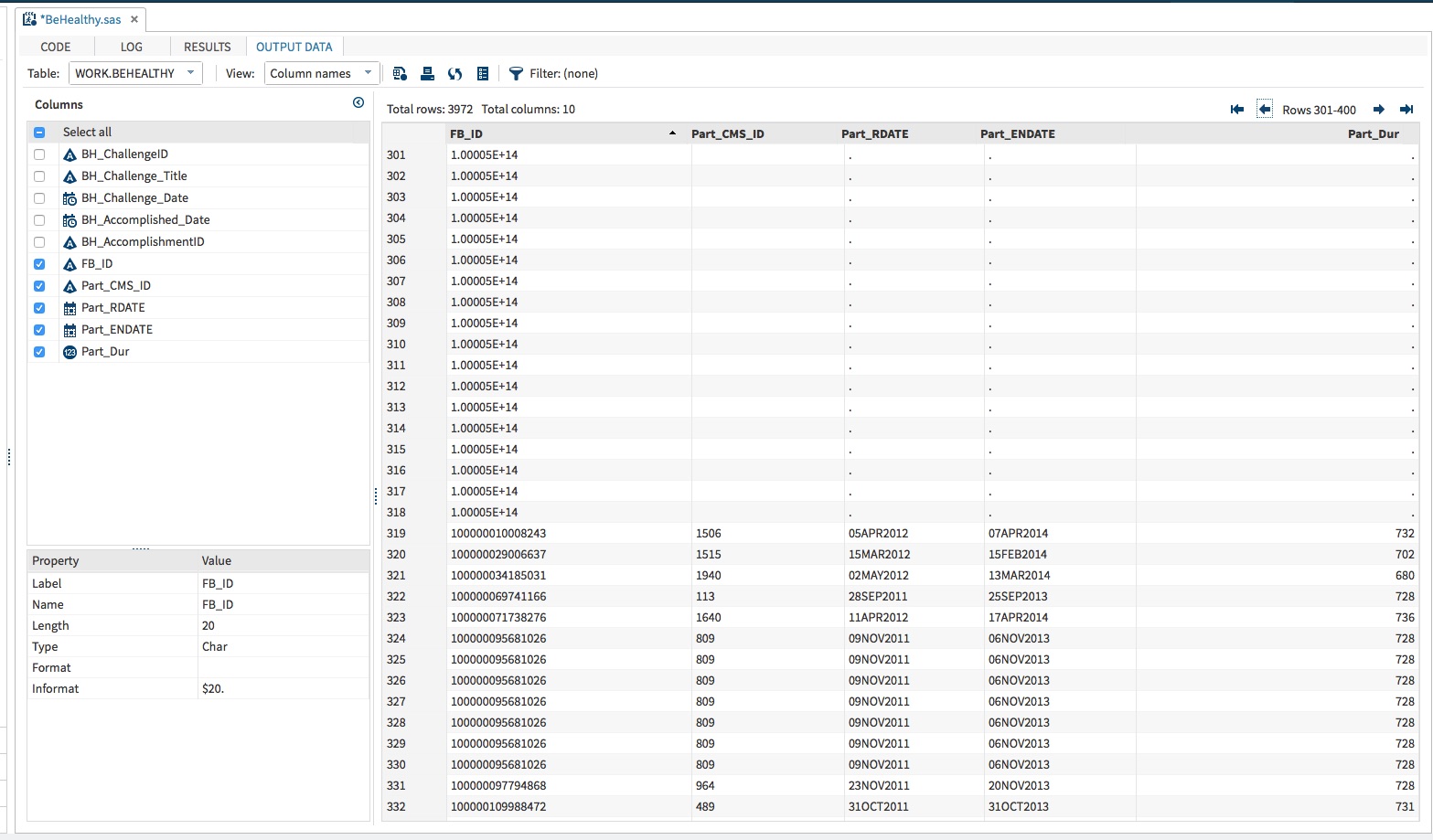The image size is (1433, 840).
Task: Jump to the first page of rows
Action: pyautogui.click(x=1237, y=110)
